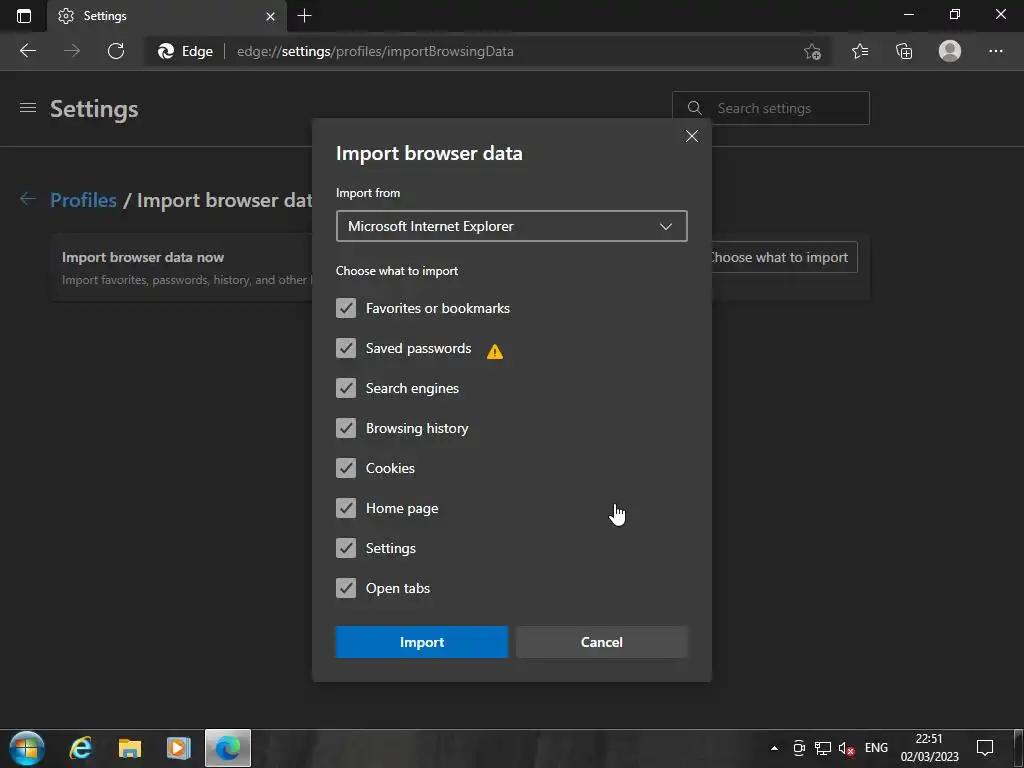Launch Internet Explorer from taskbar
The image size is (1024, 768).
81,748
